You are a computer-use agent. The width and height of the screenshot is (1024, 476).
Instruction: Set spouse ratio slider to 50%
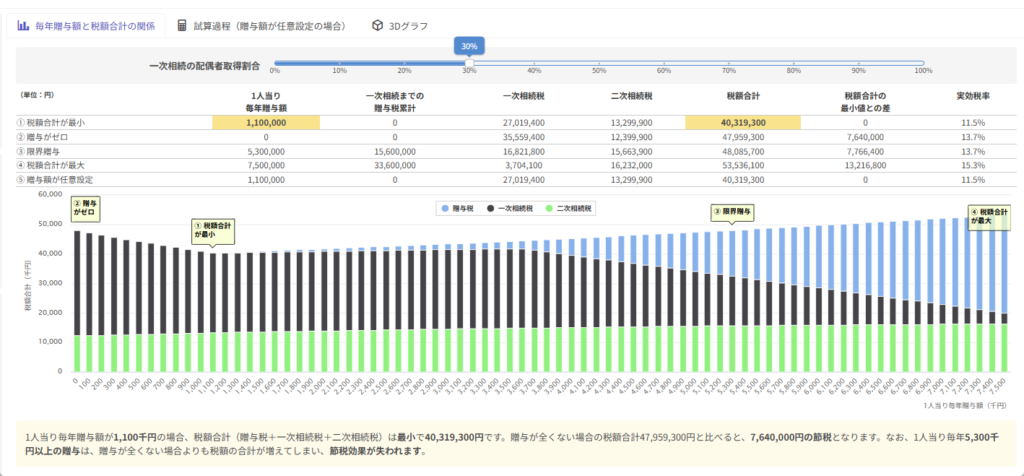tap(599, 64)
